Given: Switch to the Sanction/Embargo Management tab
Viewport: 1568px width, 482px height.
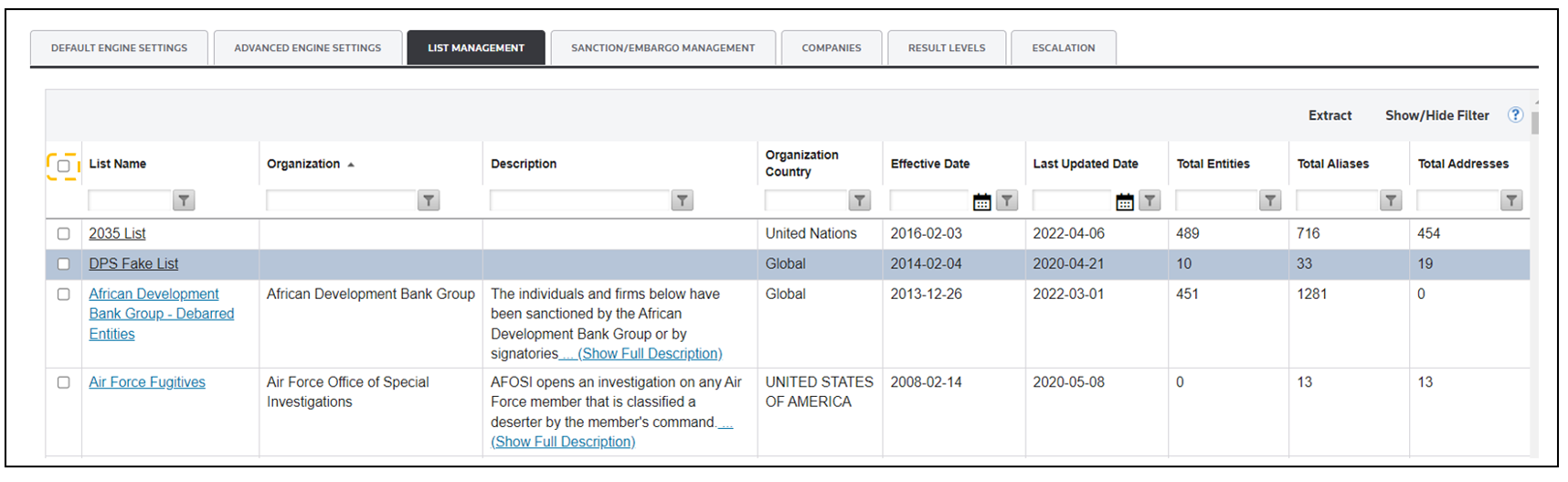Looking at the screenshot, I should click(662, 48).
